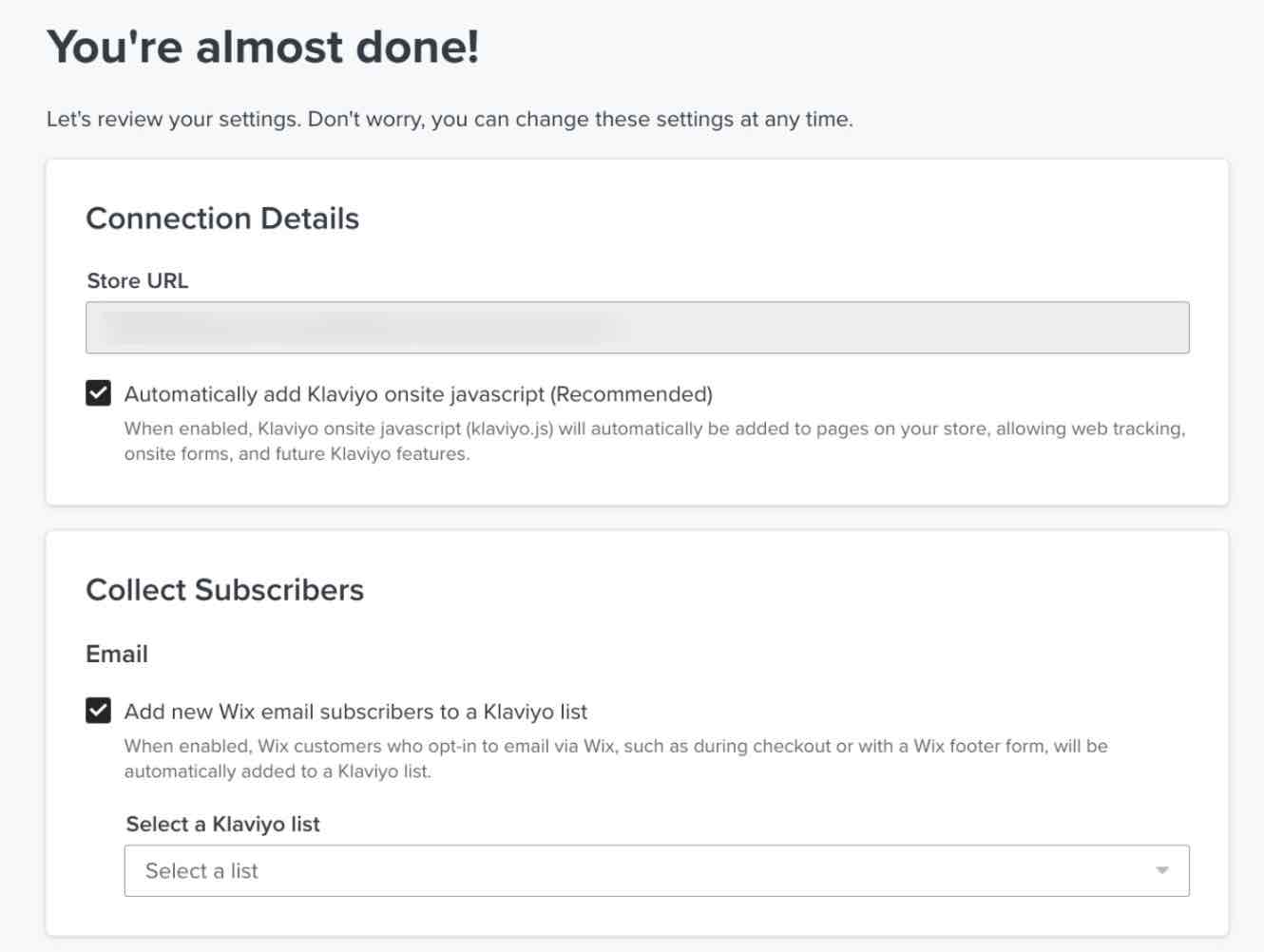Click the Select a Klaviyo list label
1264x952 pixels.
[222, 824]
